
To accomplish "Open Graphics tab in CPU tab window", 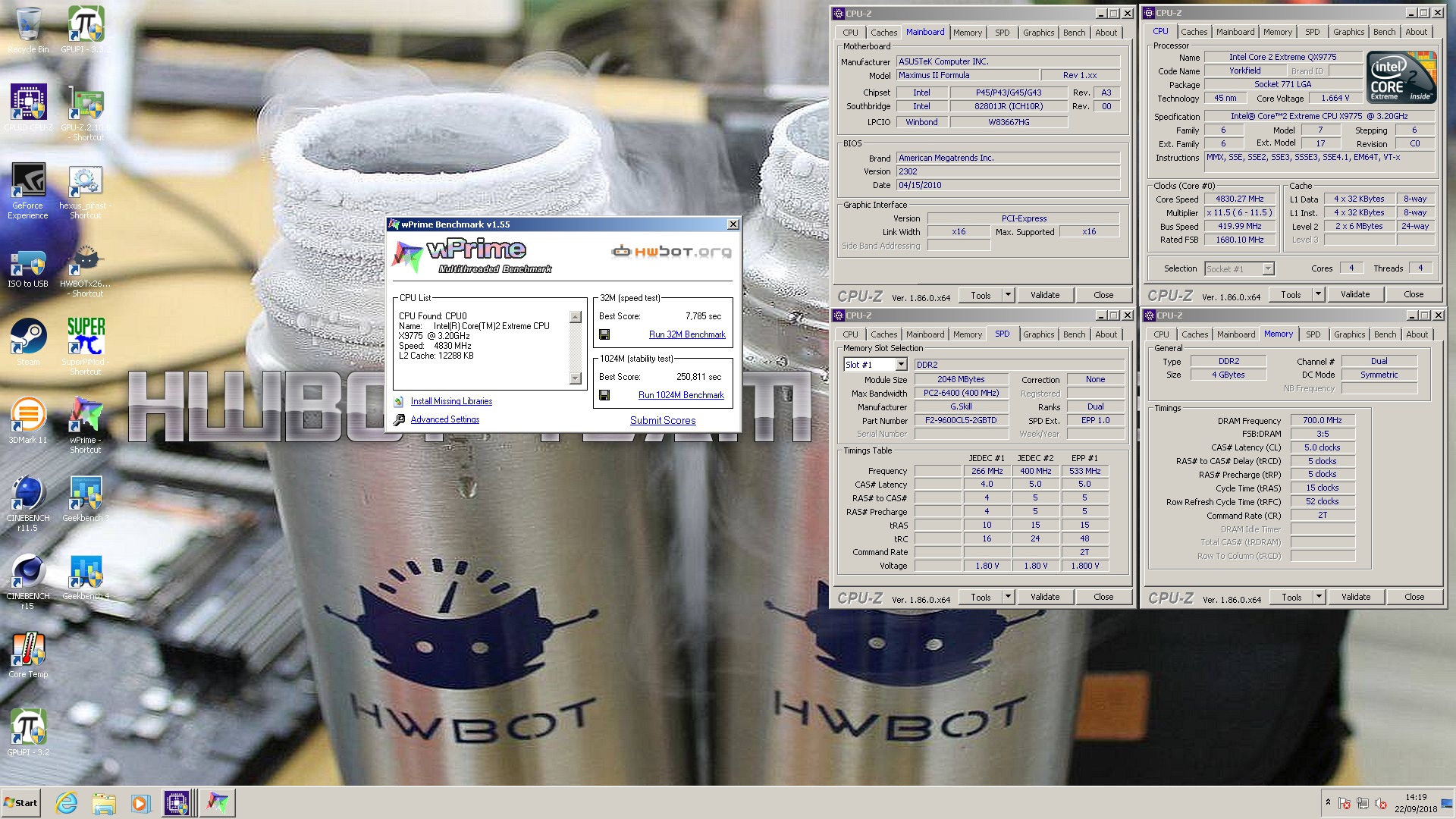I will 1348,32.
